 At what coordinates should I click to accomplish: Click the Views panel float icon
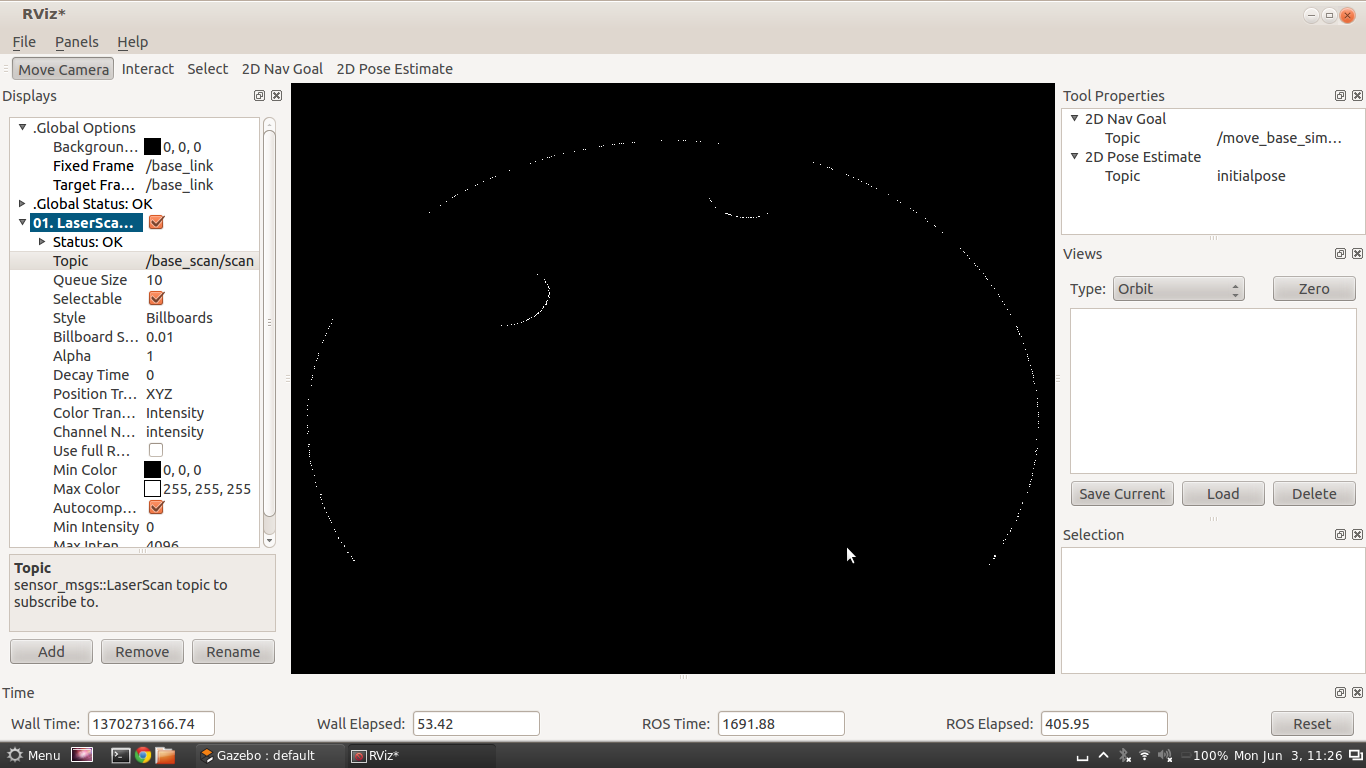(1340, 254)
